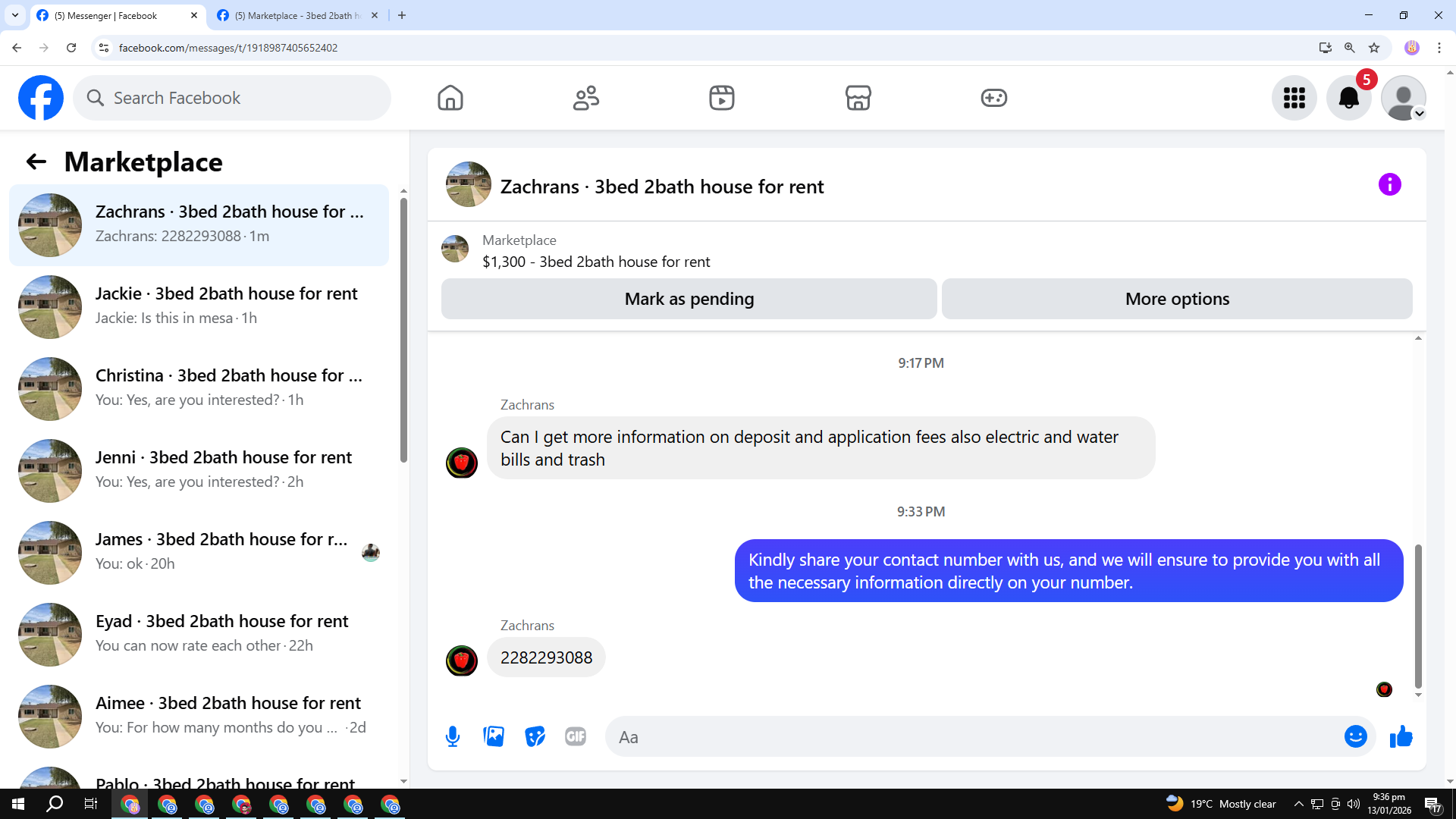
Task: Click the attach photo icon
Action: tap(494, 736)
